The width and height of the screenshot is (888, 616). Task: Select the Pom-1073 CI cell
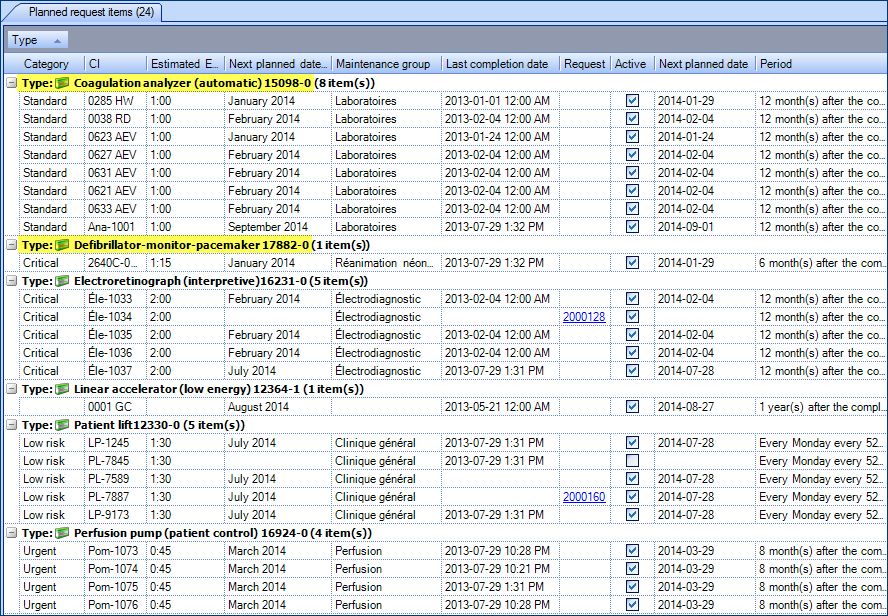(115, 551)
